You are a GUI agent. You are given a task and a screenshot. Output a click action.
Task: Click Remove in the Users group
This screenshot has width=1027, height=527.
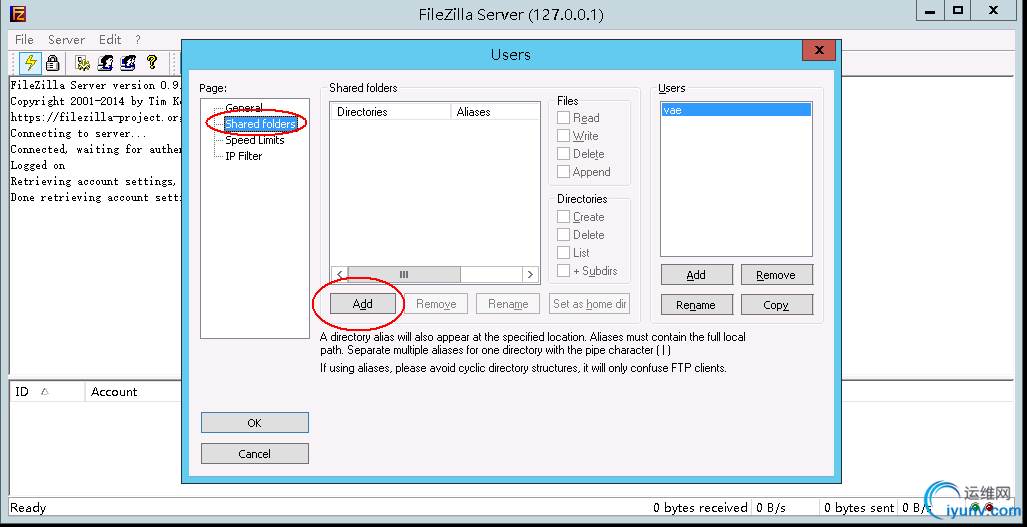tap(776, 275)
